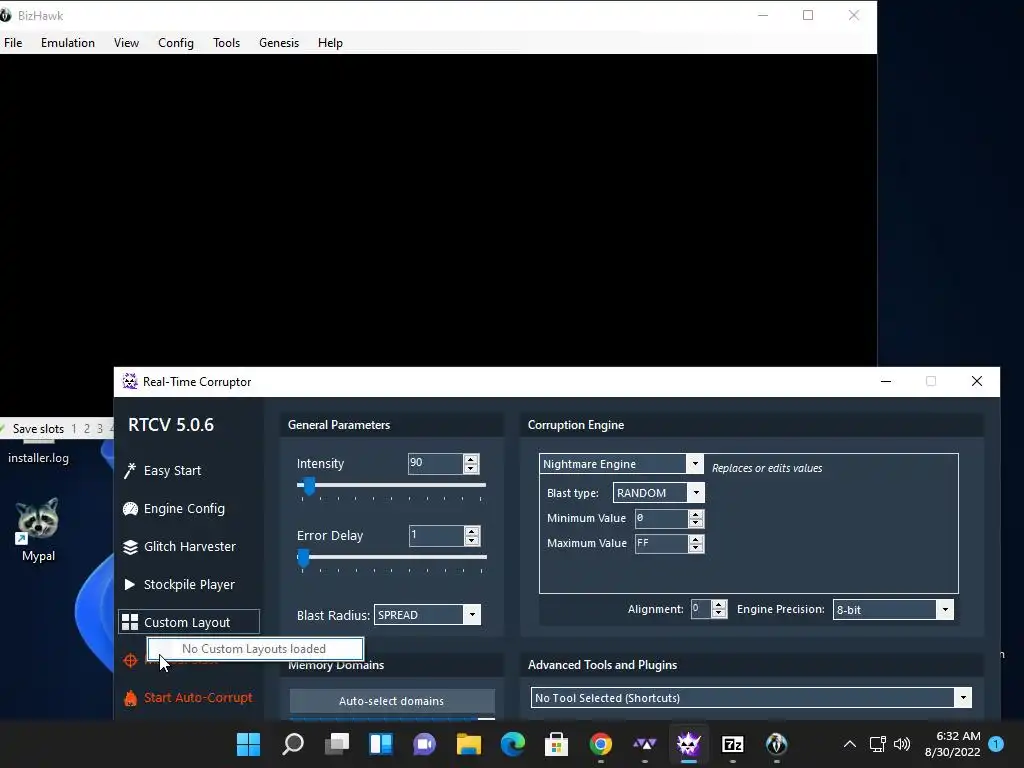This screenshot has height=768, width=1024.
Task: Click the Intensity slider handle
Action: (310, 486)
